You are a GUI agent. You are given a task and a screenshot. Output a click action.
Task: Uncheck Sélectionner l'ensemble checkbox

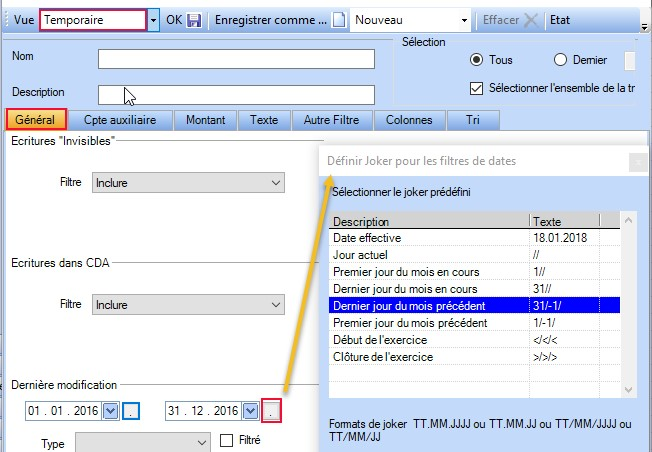476,88
